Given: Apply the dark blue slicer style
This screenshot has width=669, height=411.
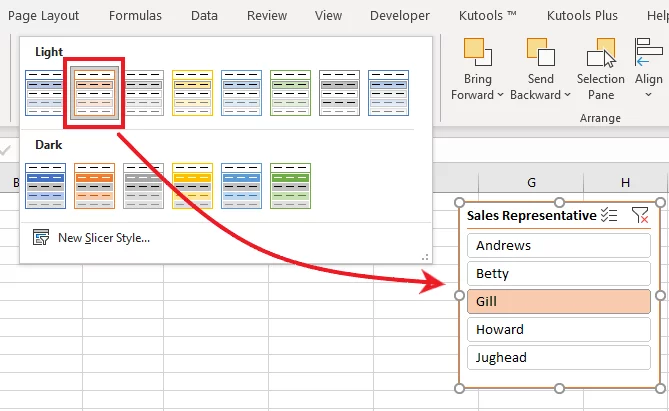Looking at the screenshot, I should coord(45,186).
